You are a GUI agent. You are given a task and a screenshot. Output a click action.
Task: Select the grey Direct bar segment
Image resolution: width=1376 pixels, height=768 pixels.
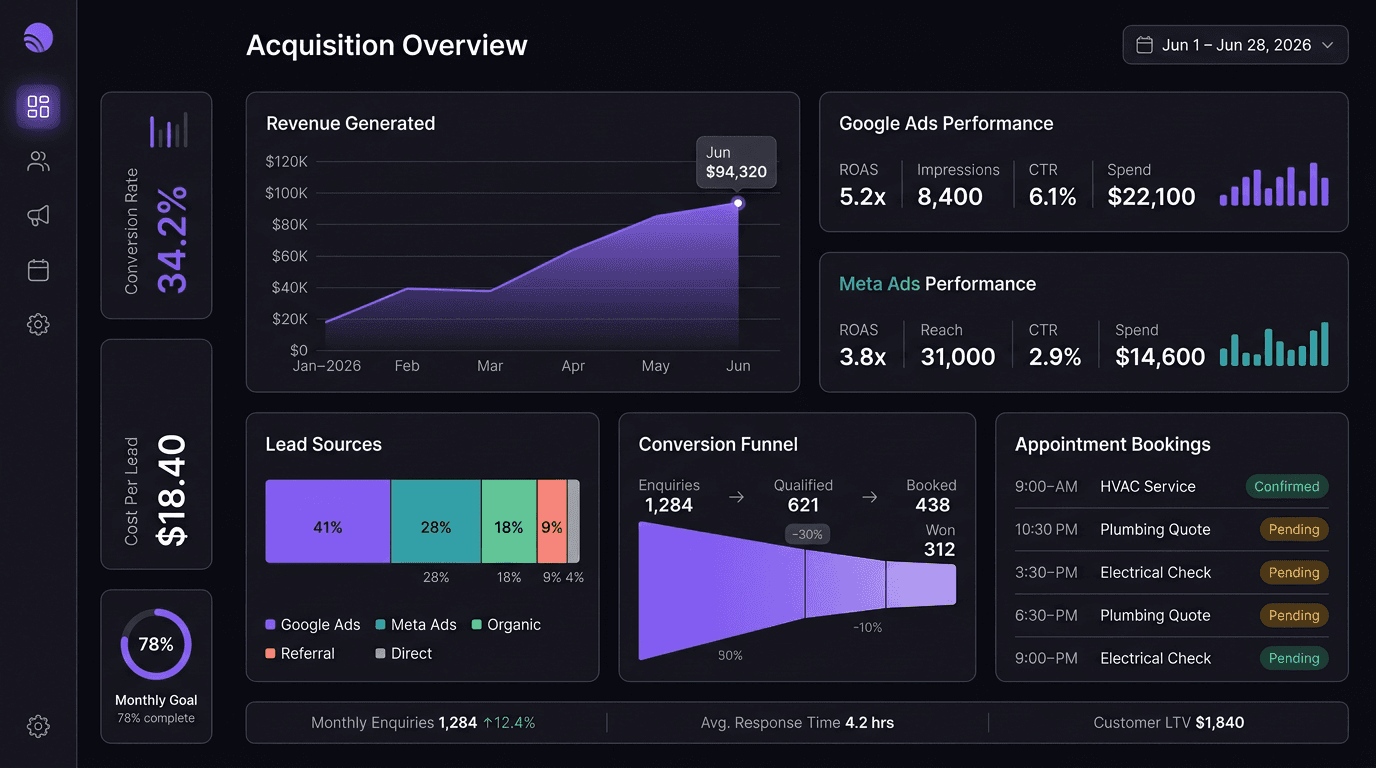click(574, 521)
